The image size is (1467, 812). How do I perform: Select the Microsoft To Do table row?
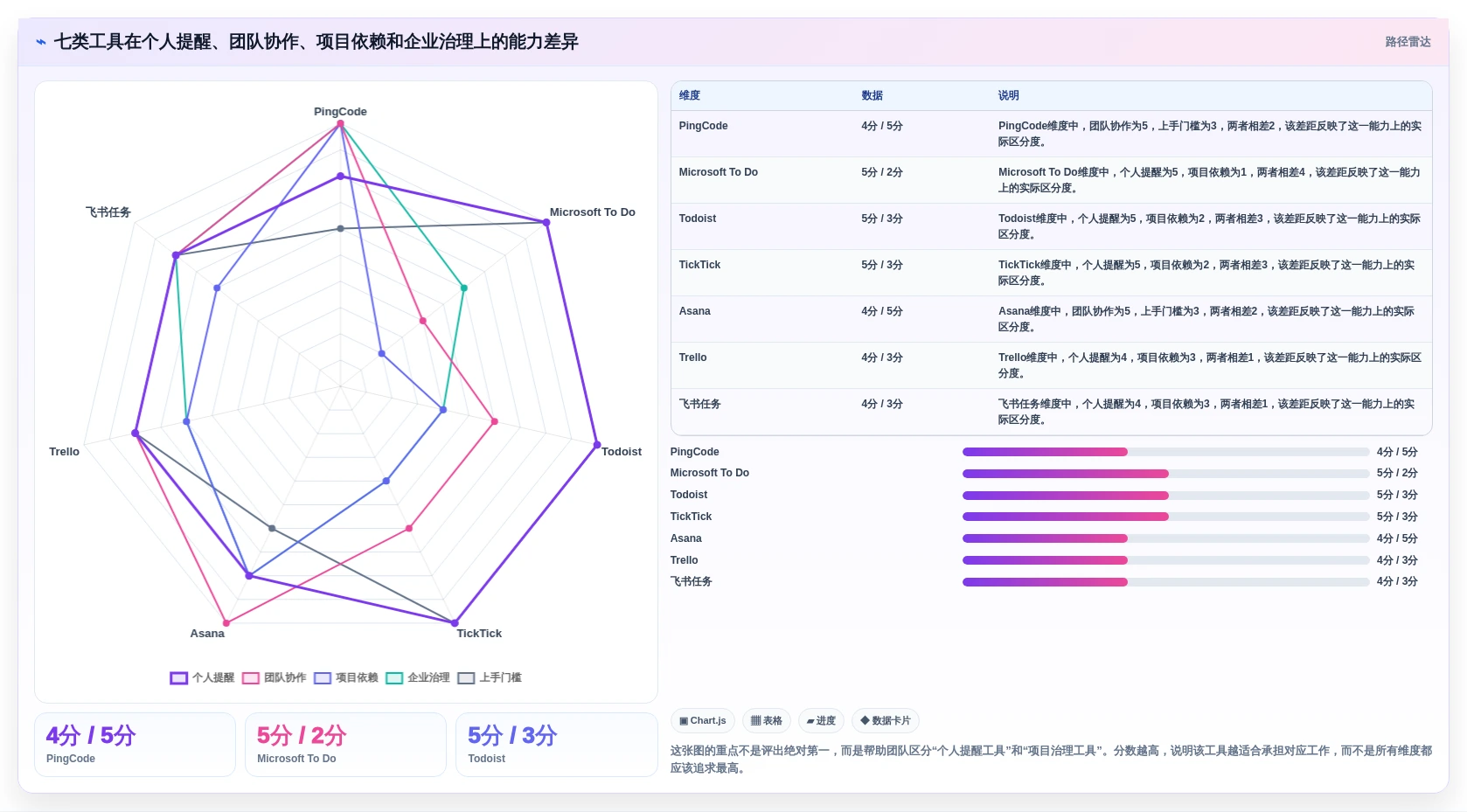point(1051,180)
